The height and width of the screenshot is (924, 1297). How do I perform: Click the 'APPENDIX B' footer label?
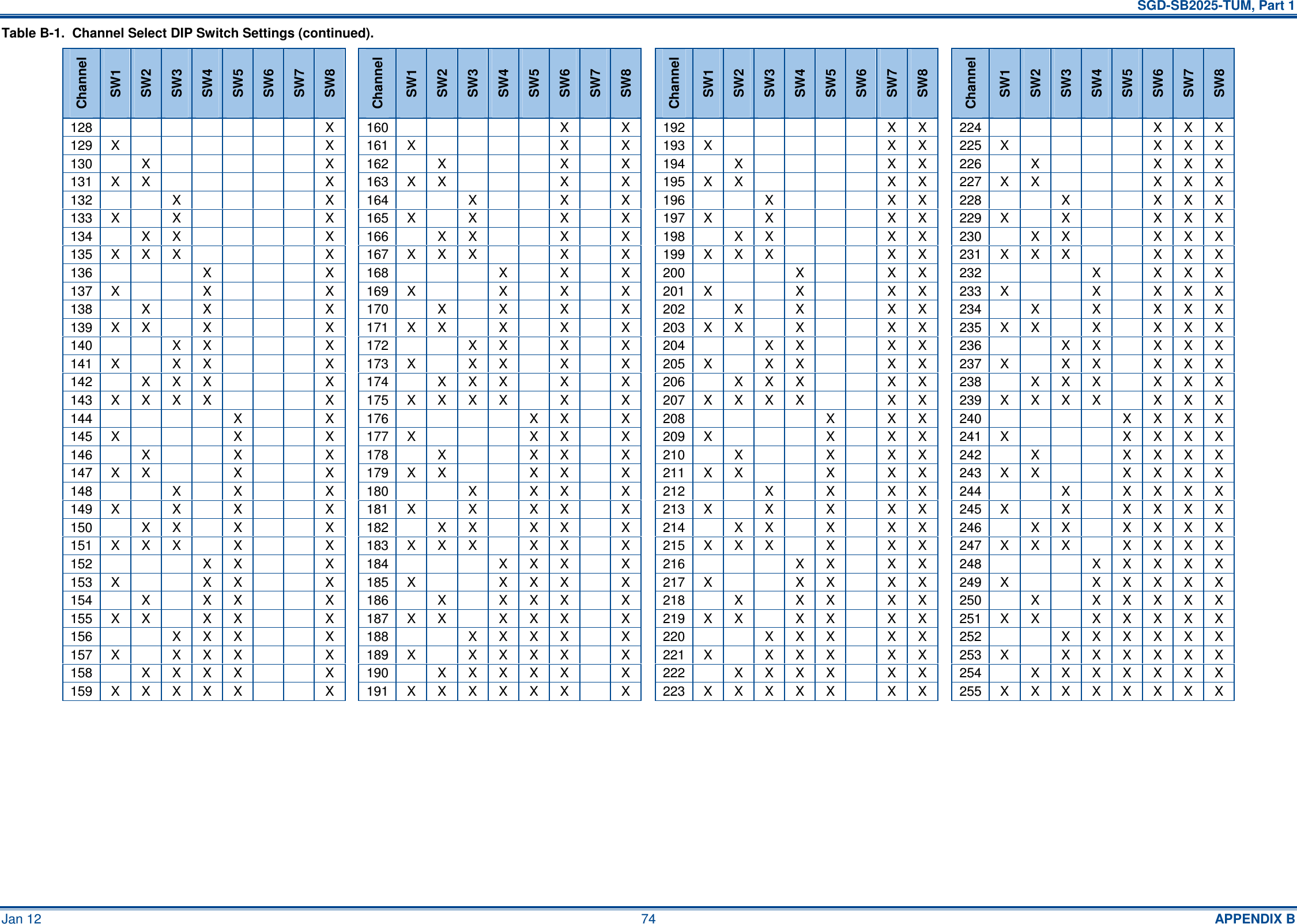pyautogui.click(x=1255, y=918)
